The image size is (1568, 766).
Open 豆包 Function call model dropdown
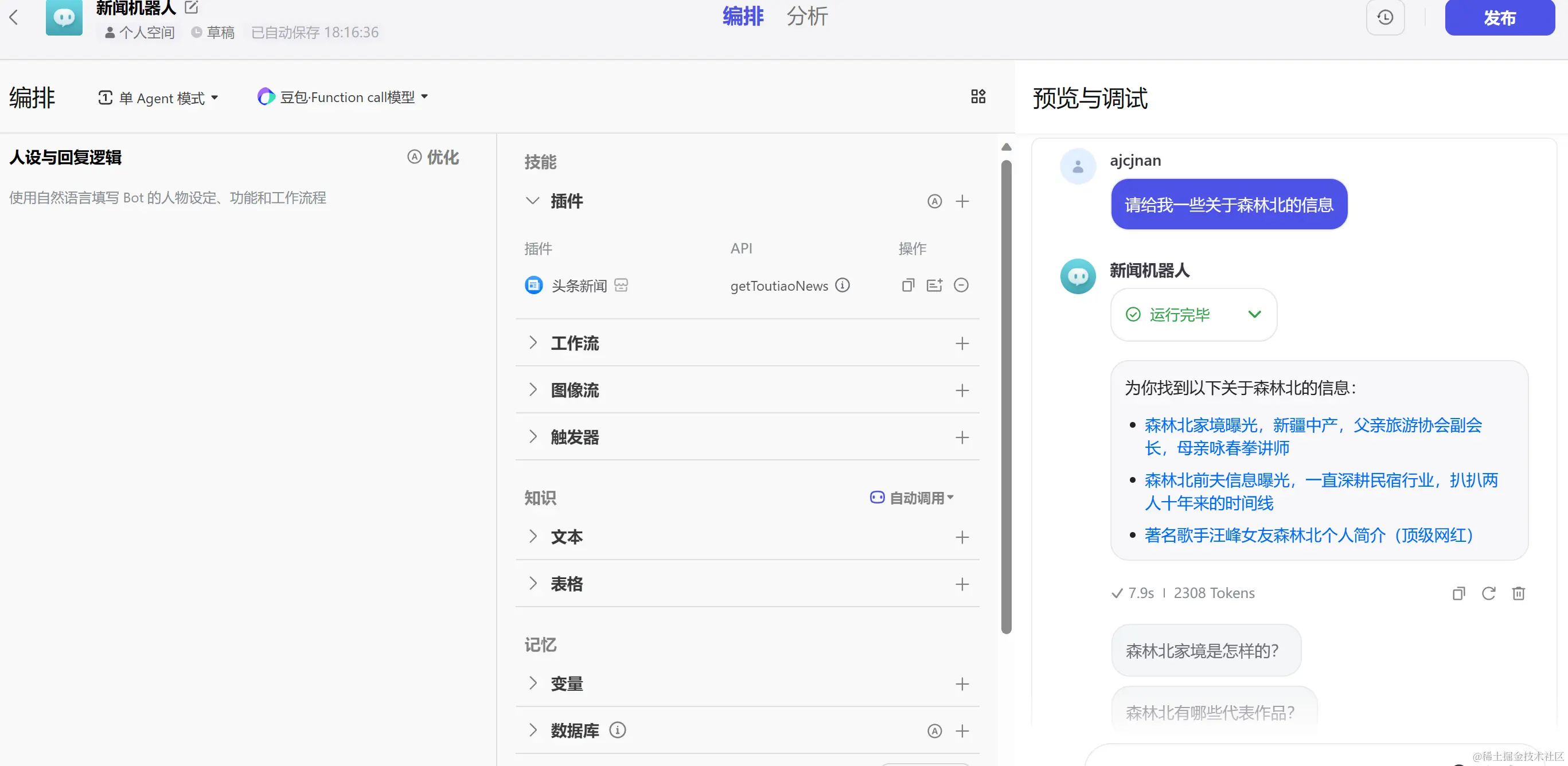(344, 97)
